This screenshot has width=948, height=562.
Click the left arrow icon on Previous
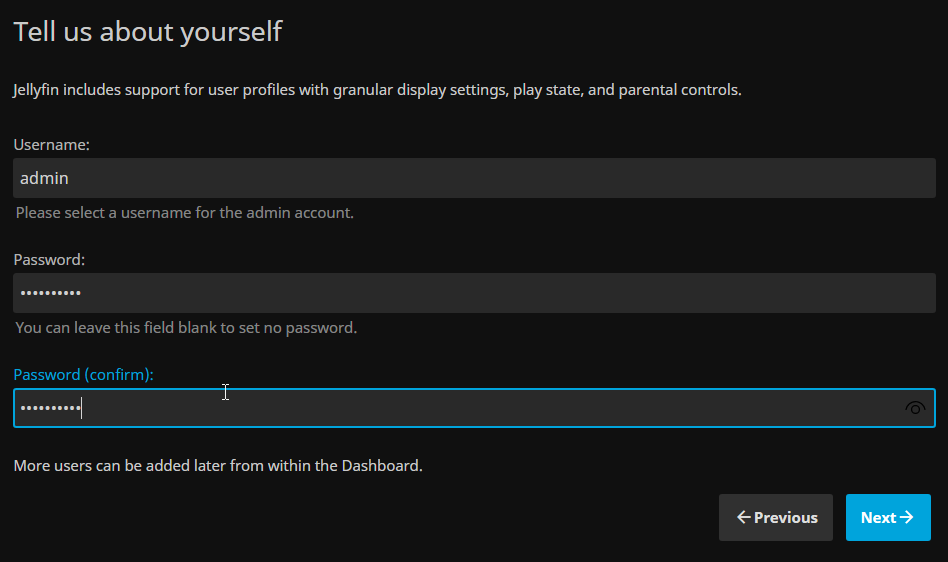[743, 517]
